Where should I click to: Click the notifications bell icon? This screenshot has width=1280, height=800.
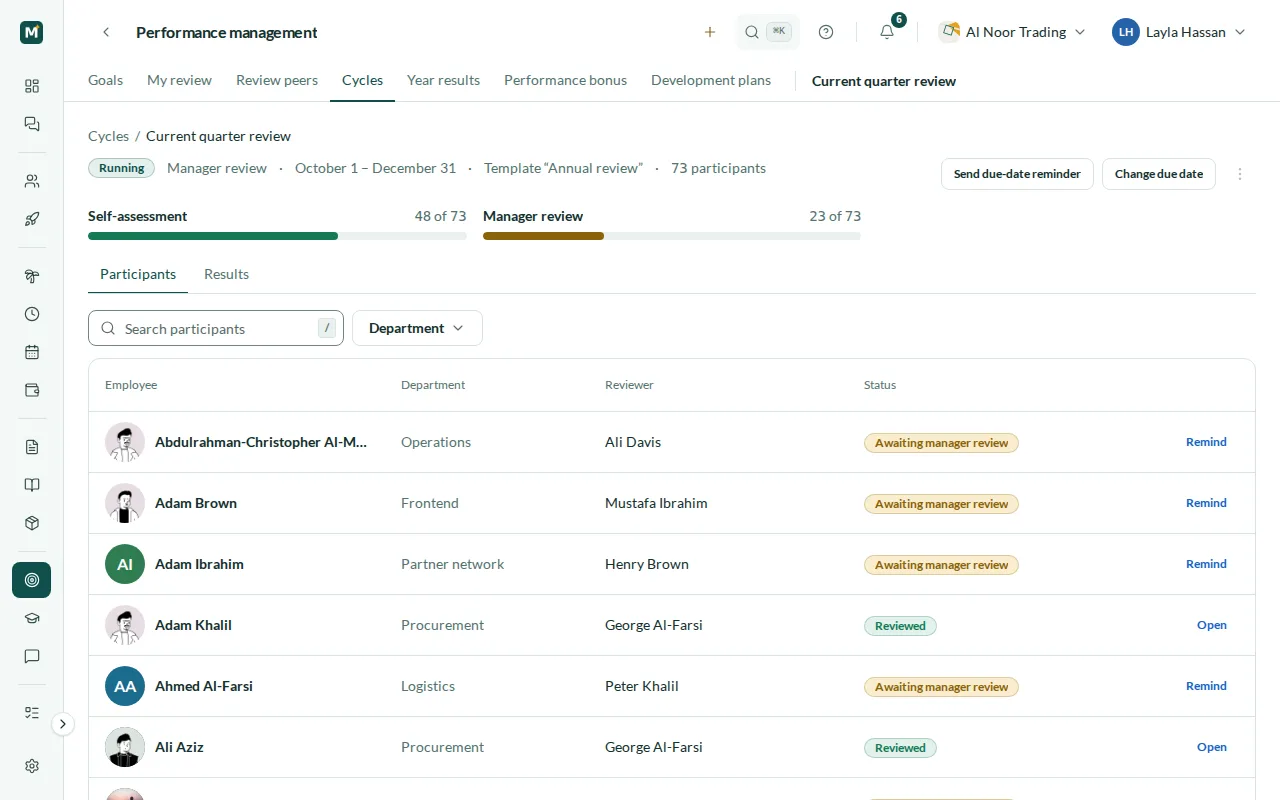[887, 32]
